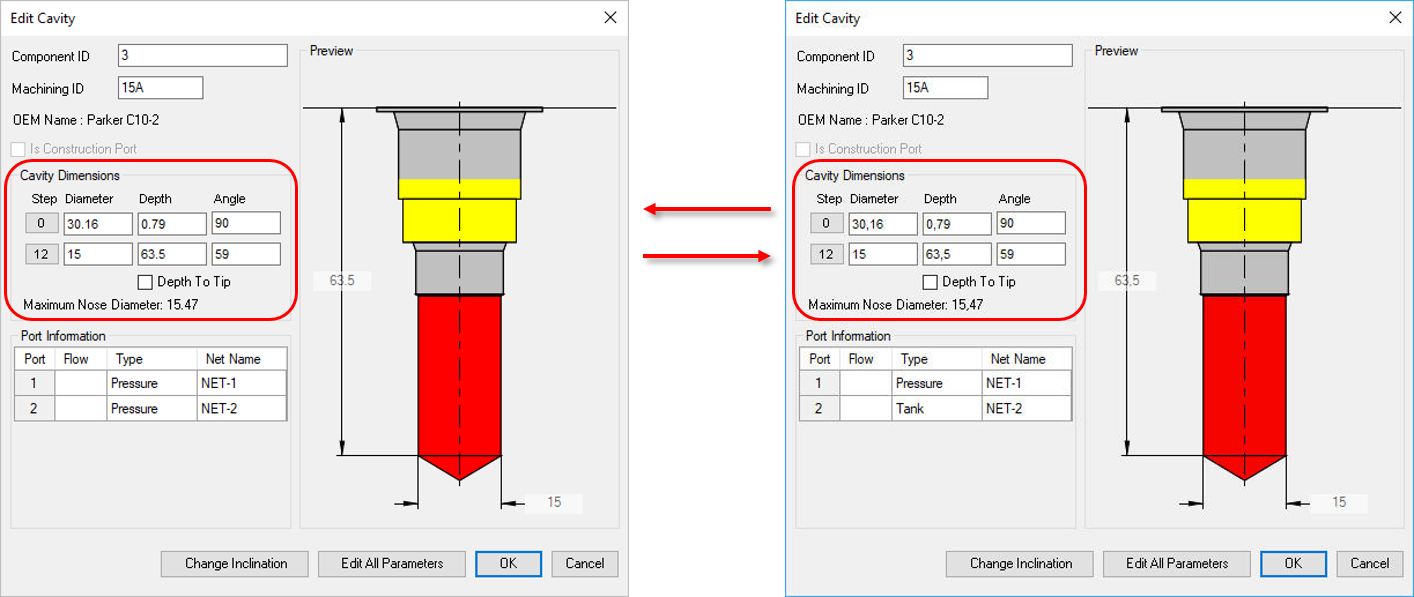Image resolution: width=1414 pixels, height=597 pixels.
Task: Confirm with OK in left dialog
Action: (x=508, y=564)
